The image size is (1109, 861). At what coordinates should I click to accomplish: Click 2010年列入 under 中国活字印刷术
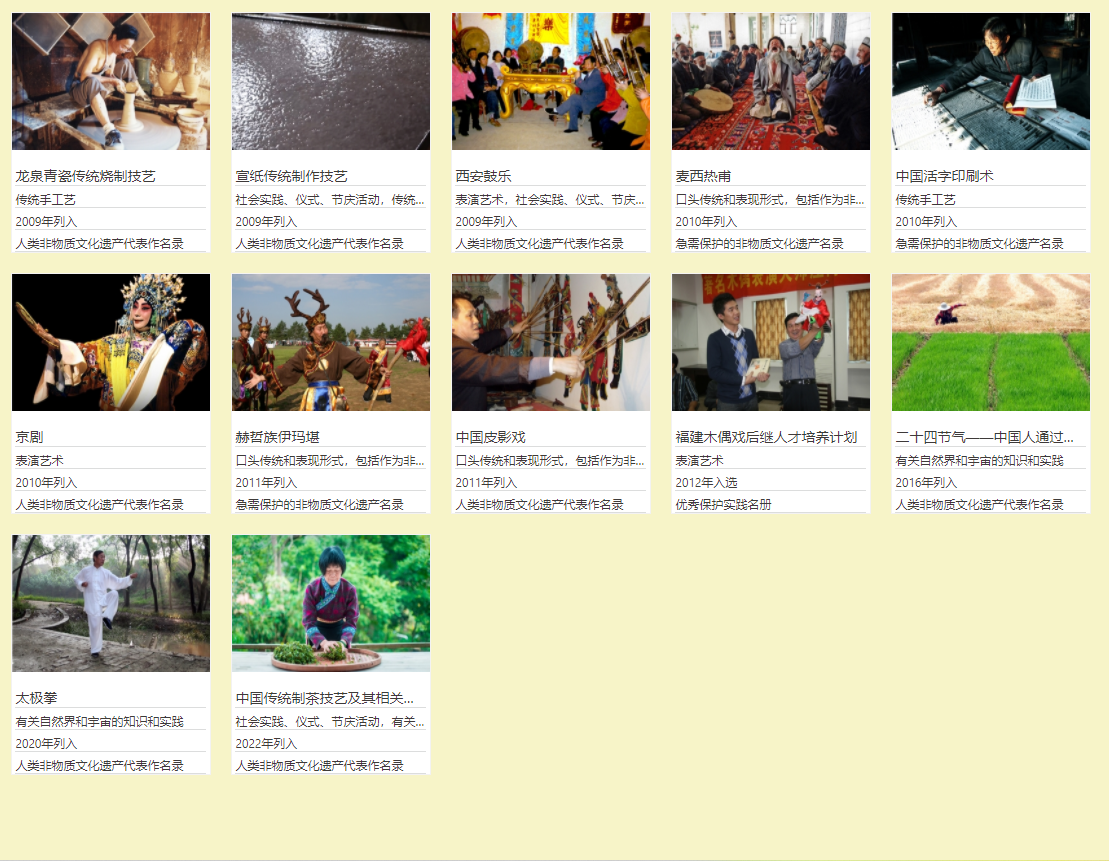pos(927,221)
